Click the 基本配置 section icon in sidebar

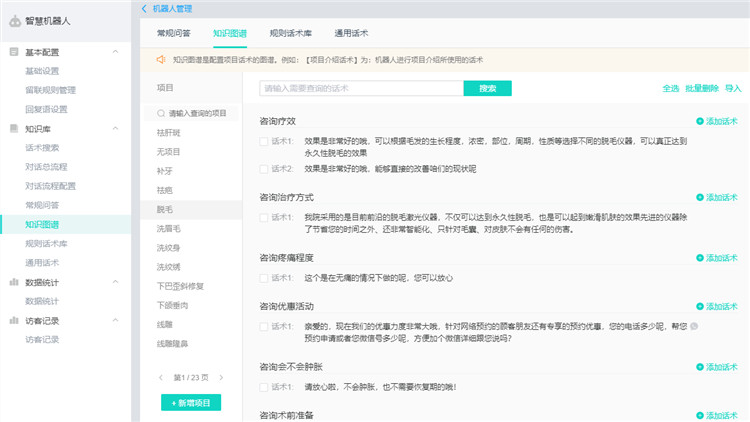[14, 51]
